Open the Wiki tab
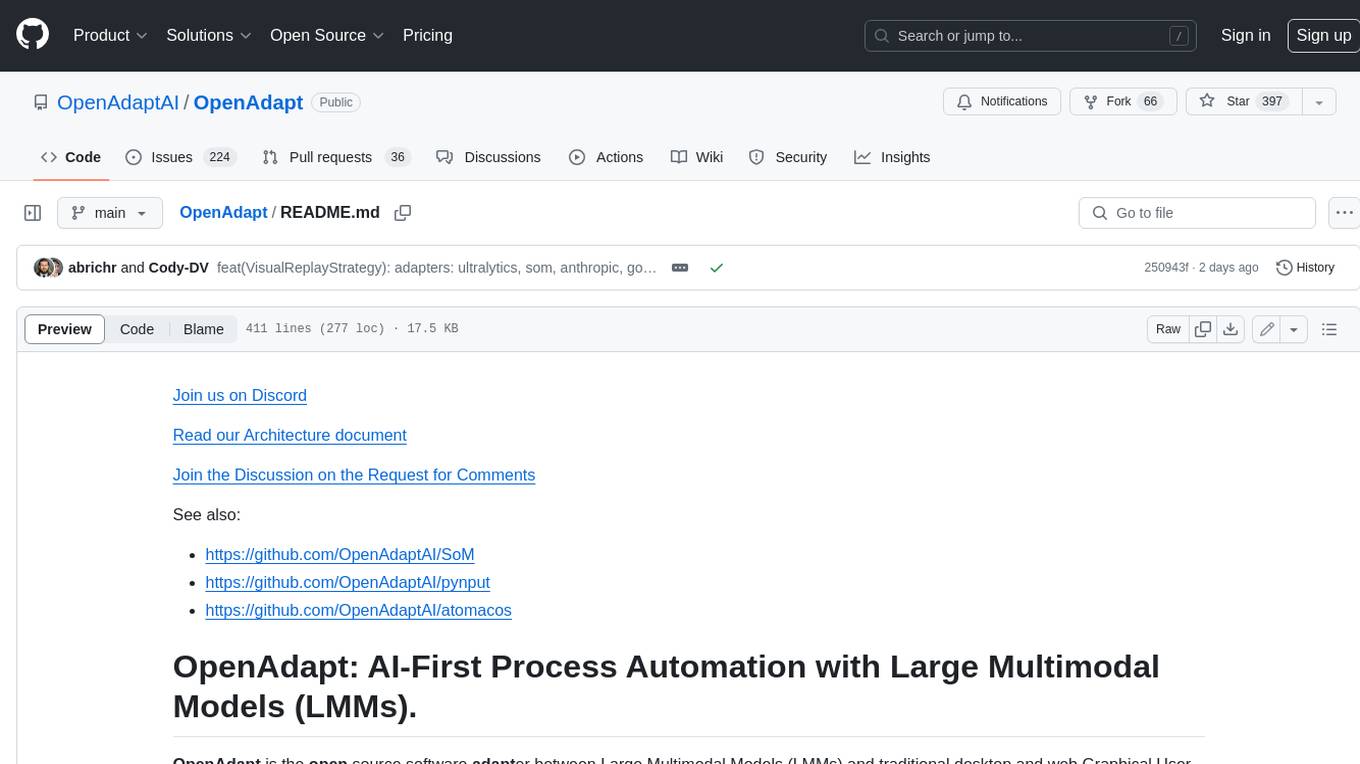 (x=696, y=157)
